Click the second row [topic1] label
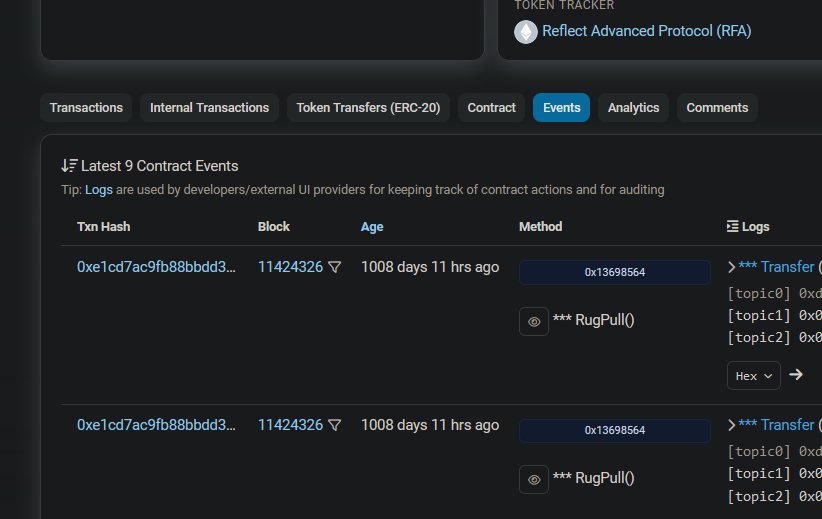 759,474
